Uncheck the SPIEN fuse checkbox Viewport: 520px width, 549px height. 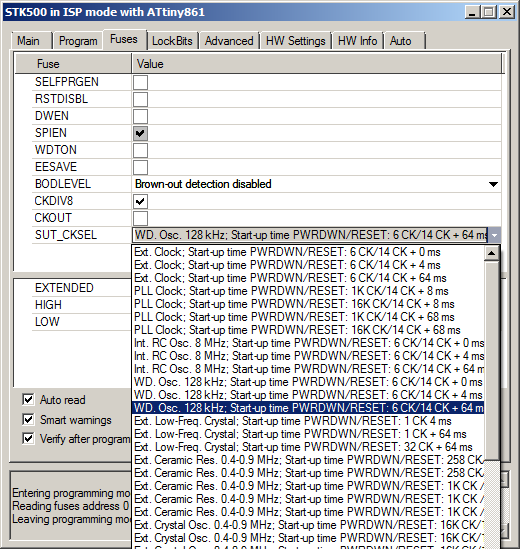tap(140, 133)
